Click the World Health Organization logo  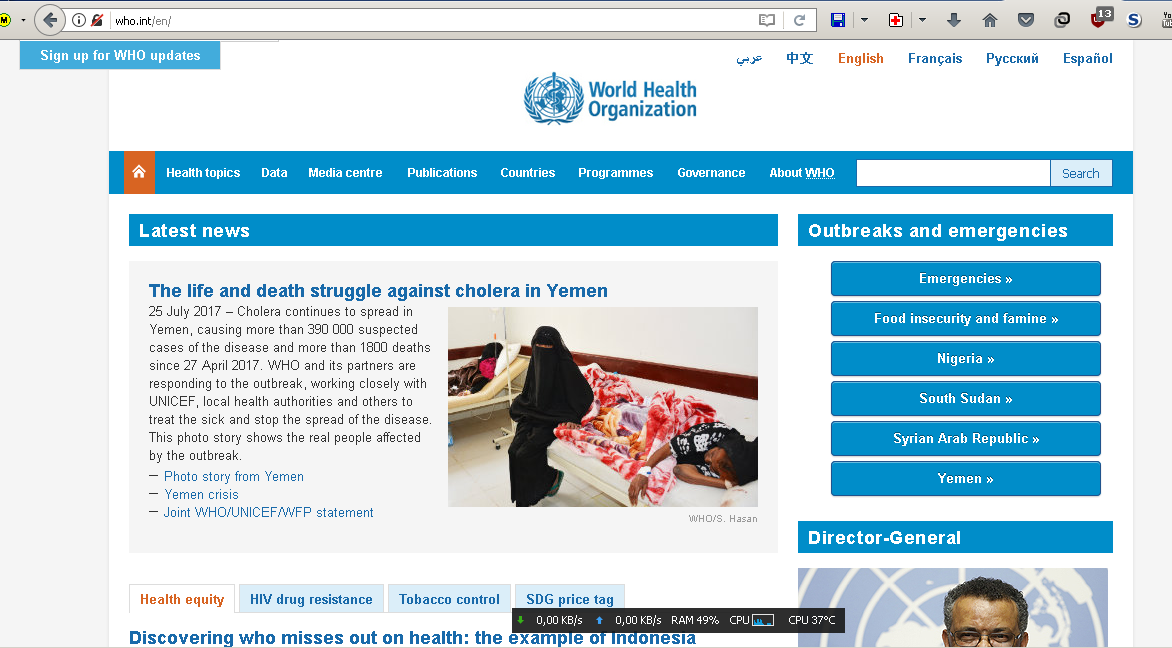pyautogui.click(x=610, y=99)
